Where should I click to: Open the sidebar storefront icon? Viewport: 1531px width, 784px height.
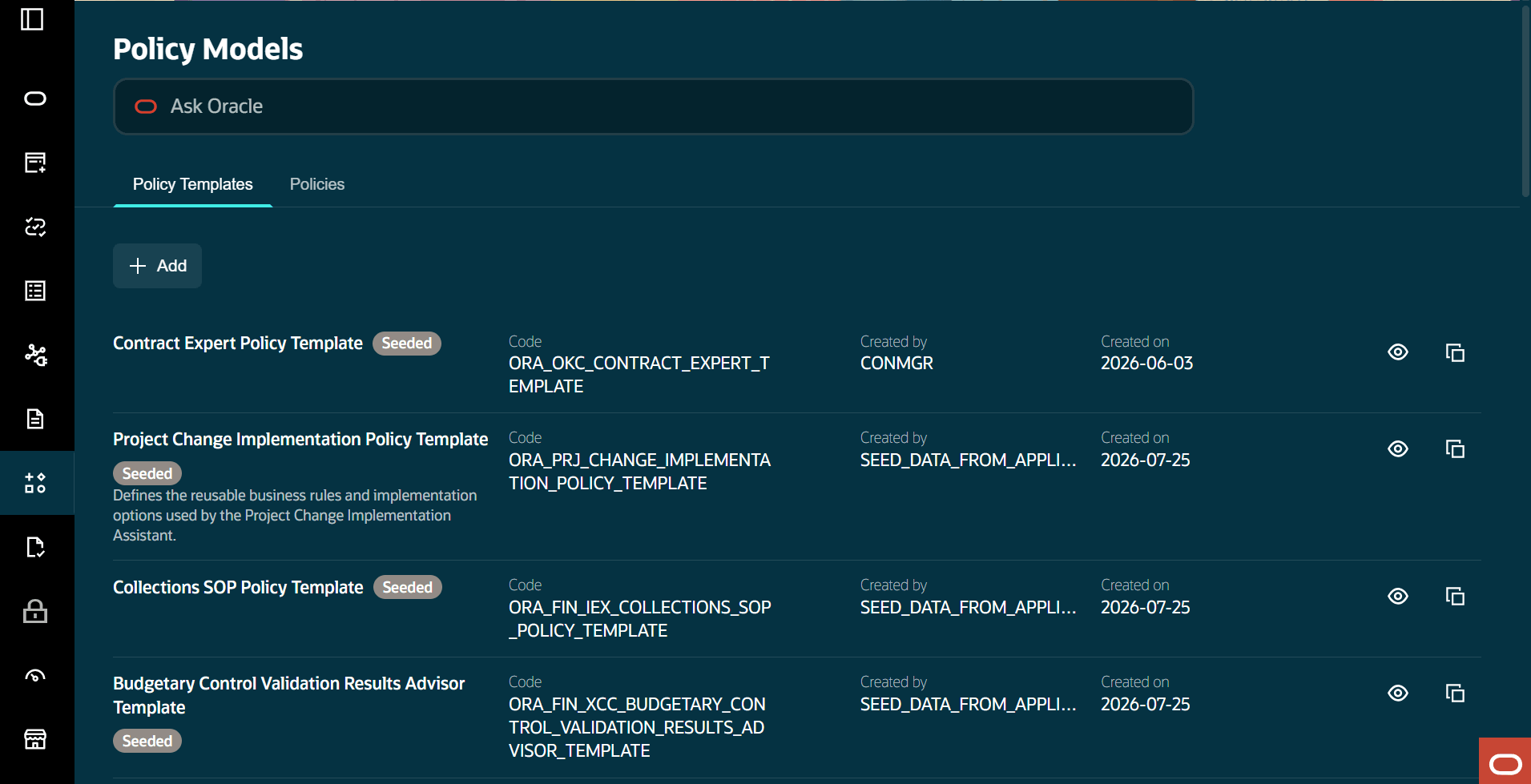(35, 739)
